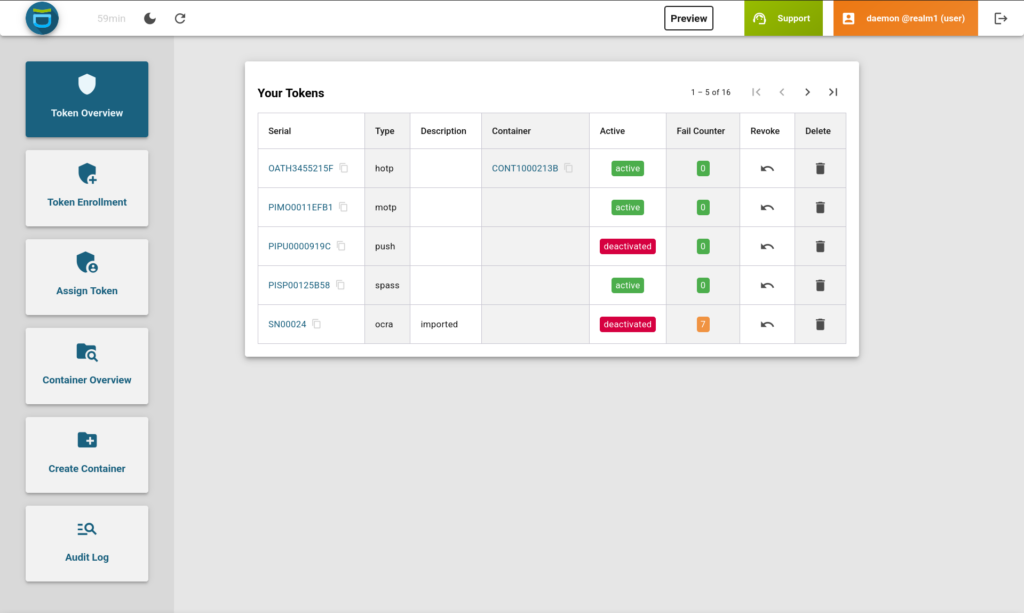
Task: Delete the OATH3455215F token
Action: coord(820,168)
